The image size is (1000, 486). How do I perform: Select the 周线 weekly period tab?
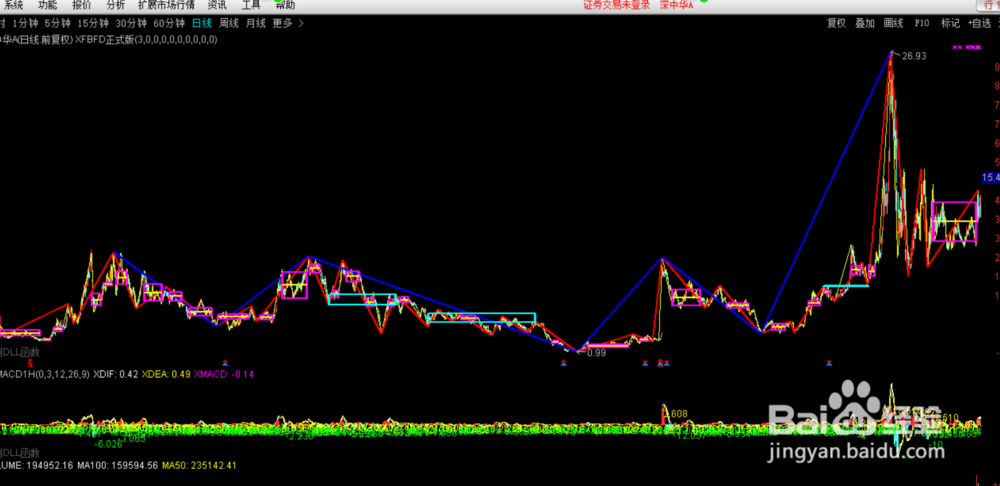(229, 24)
